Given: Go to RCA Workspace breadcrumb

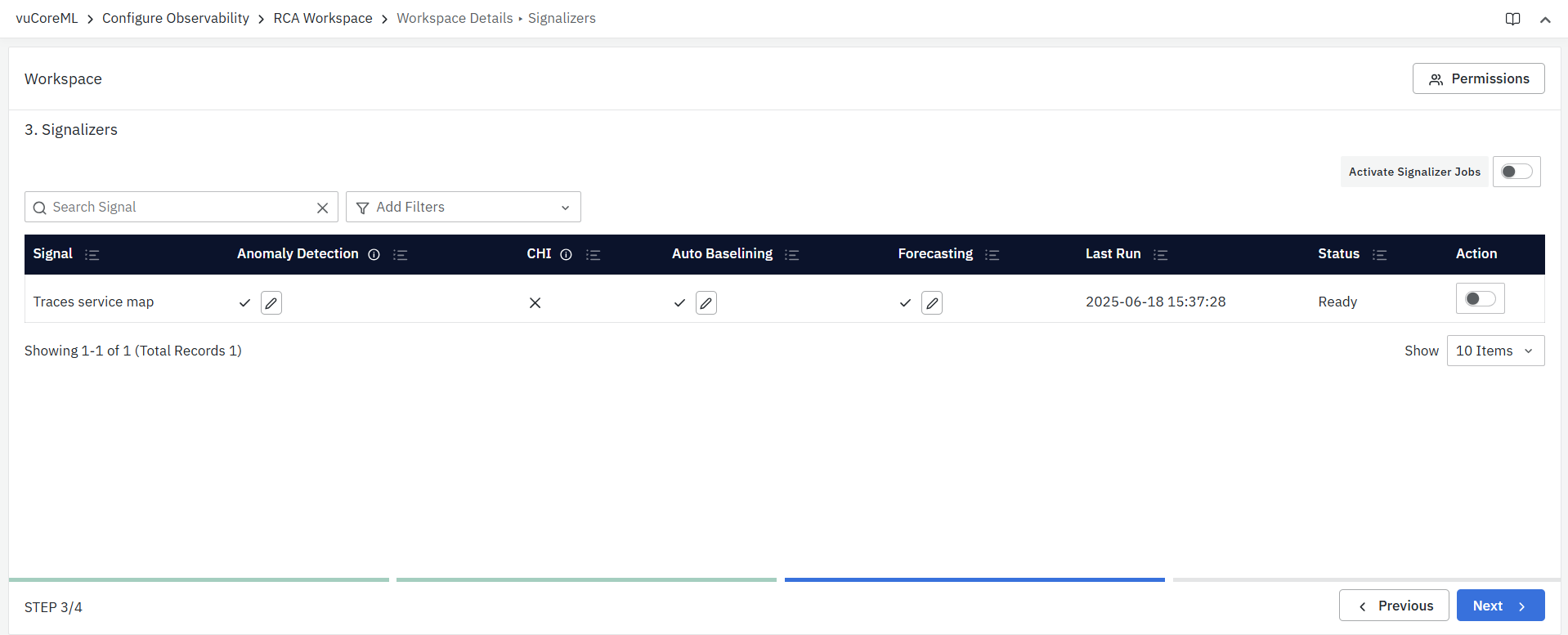Looking at the screenshot, I should click(x=322, y=18).
